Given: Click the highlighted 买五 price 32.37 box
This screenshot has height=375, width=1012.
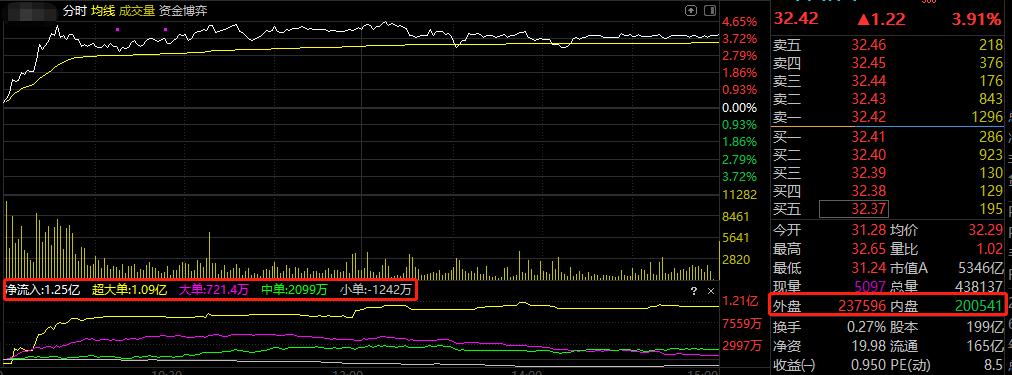Looking at the screenshot, I should tap(854, 209).
